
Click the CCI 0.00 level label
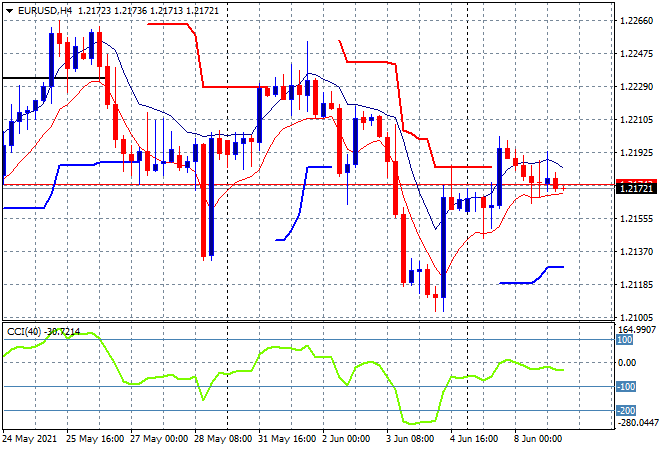tap(627, 363)
